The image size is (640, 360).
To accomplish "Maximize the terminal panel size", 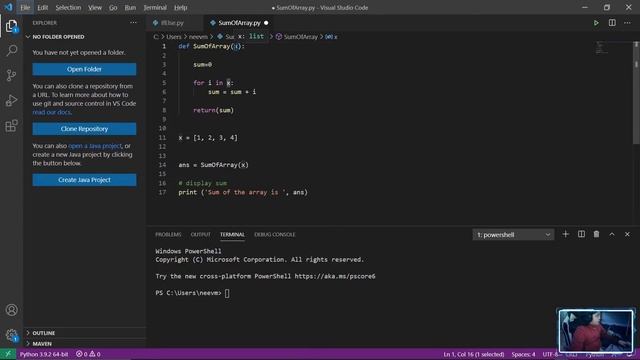I will (612, 234).
